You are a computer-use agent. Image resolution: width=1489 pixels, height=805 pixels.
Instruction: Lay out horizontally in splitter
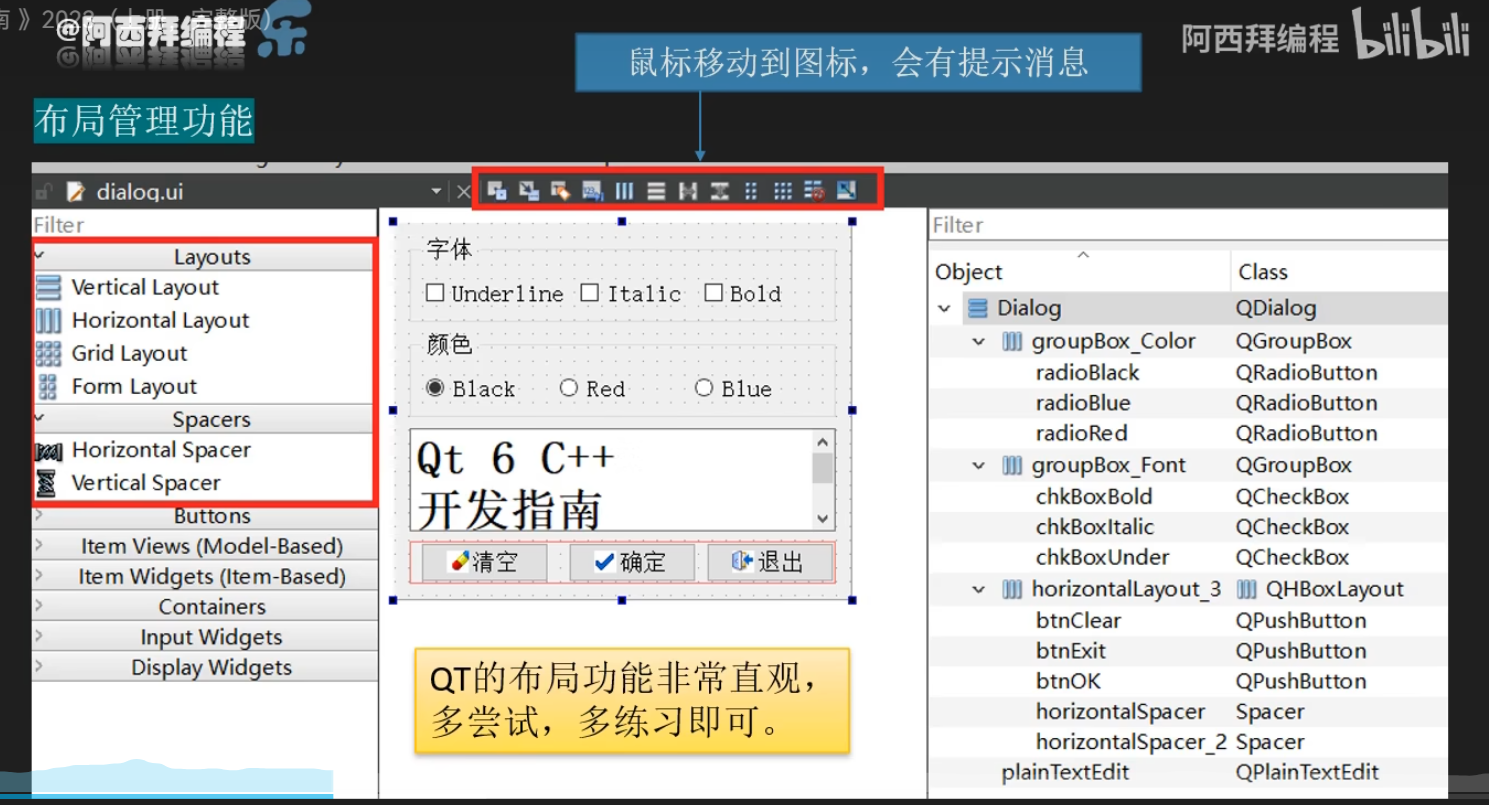[687, 190]
